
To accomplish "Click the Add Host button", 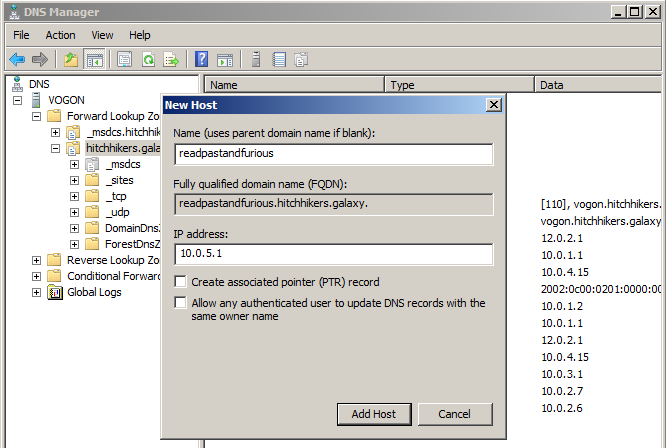I will (x=373, y=414).
